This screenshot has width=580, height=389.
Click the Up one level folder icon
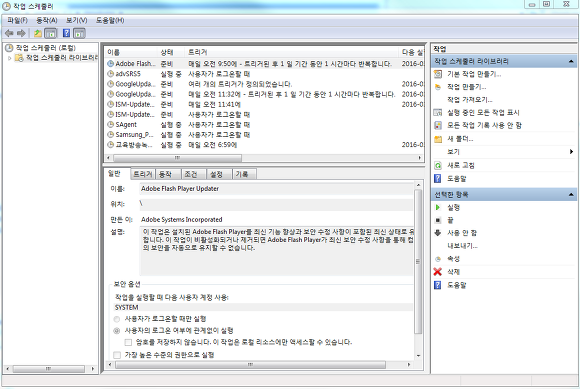[38, 33]
